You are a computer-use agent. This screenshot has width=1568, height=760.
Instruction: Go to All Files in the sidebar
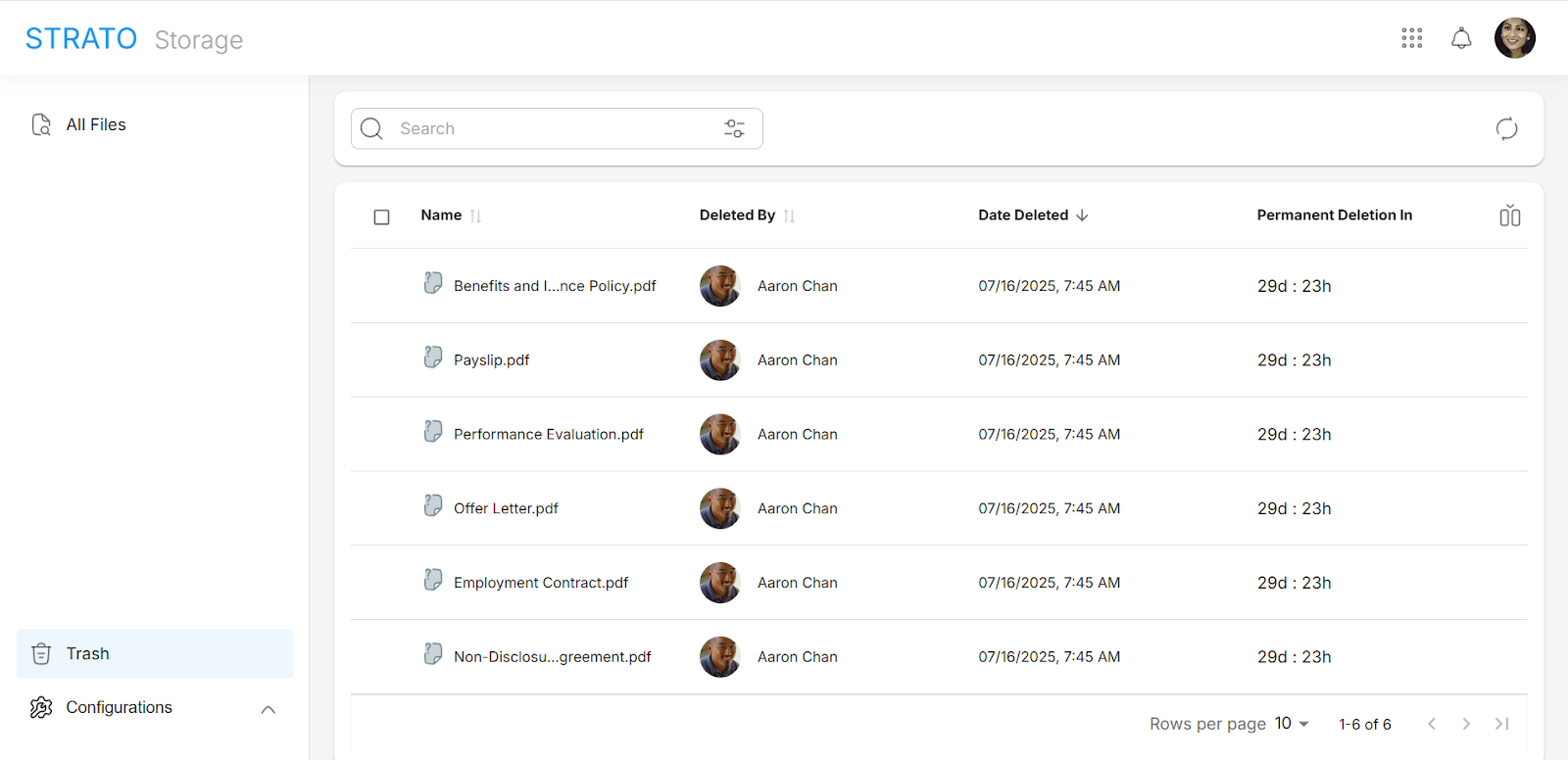[x=96, y=124]
